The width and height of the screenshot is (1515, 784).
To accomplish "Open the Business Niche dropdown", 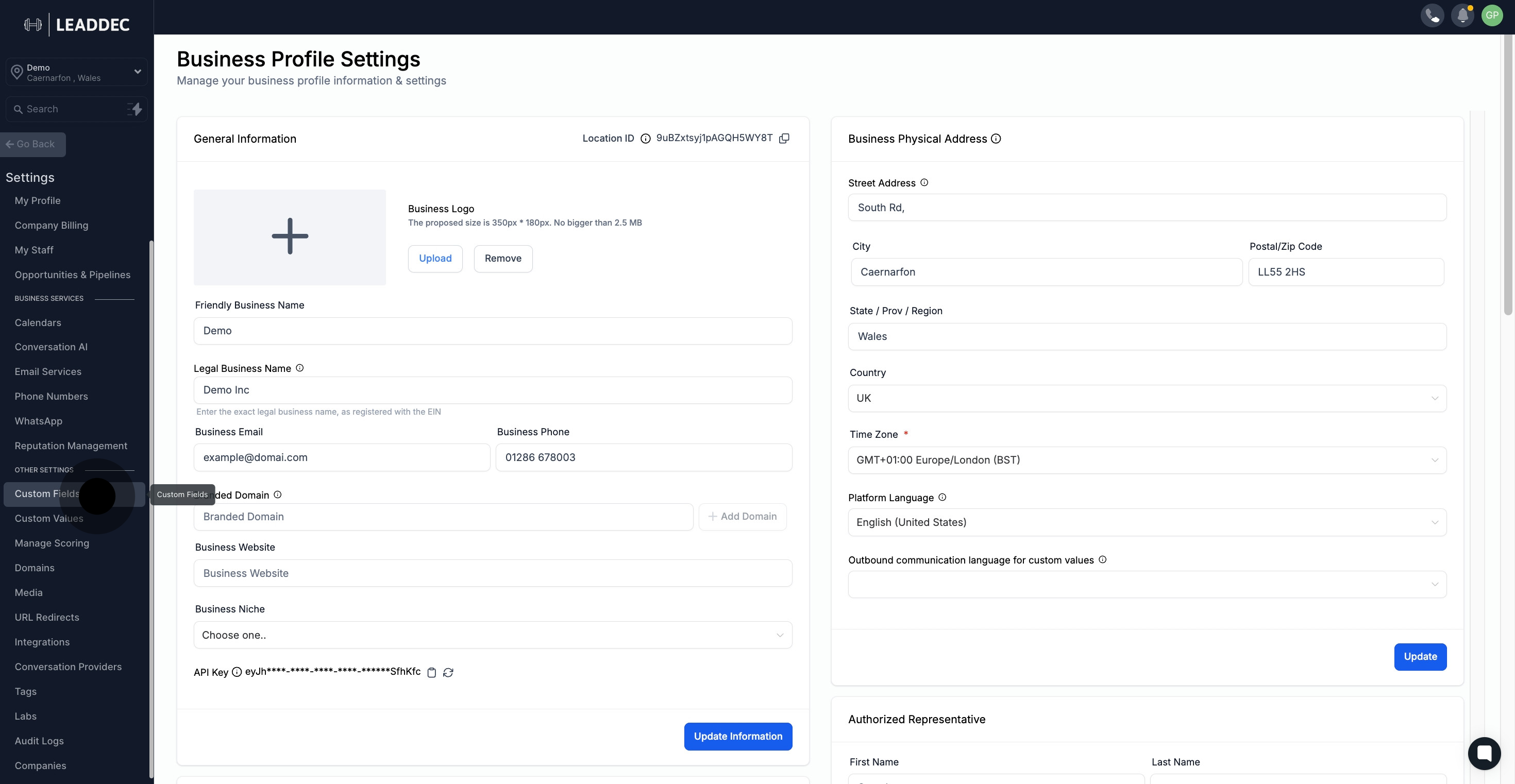I will tap(493, 635).
